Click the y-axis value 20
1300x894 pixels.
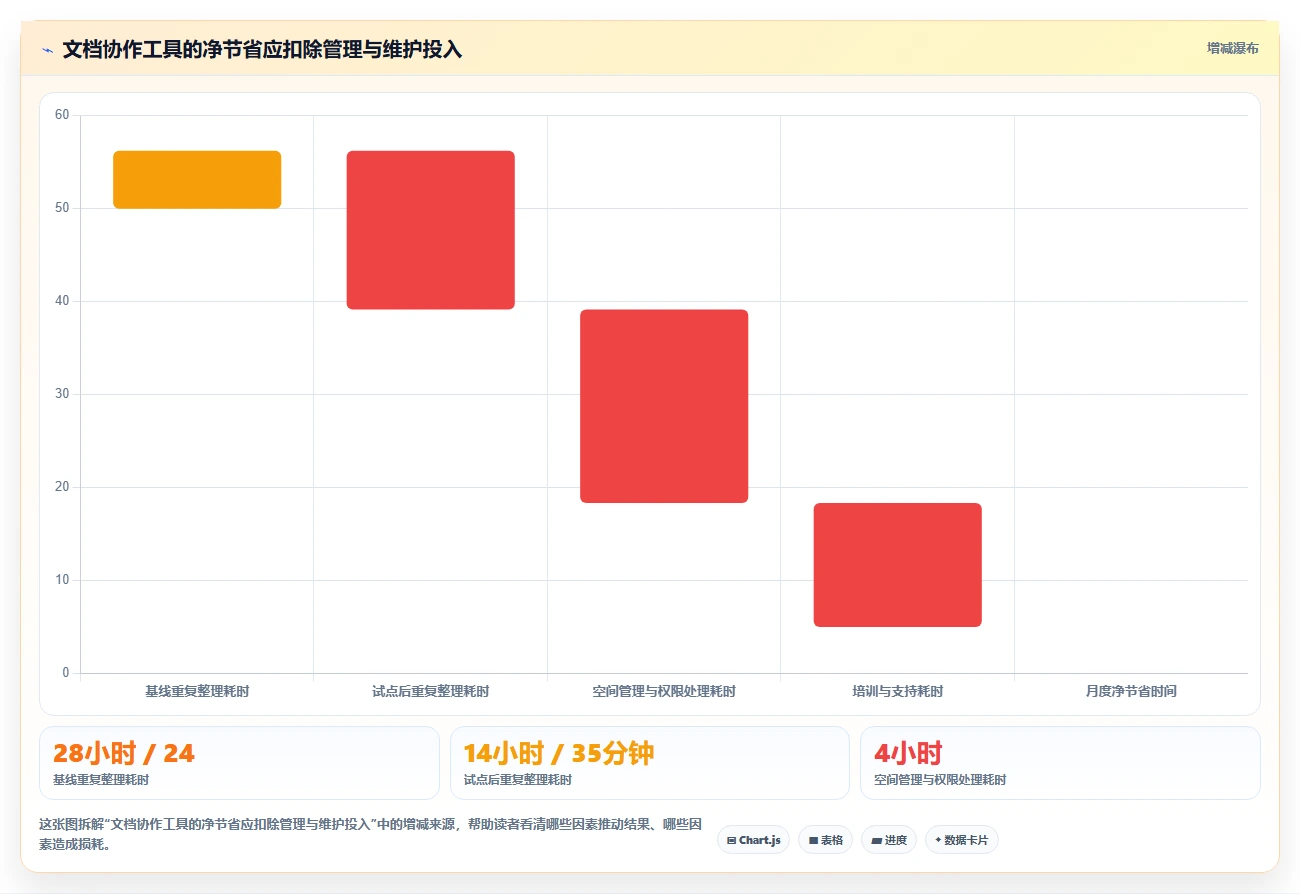tap(62, 487)
